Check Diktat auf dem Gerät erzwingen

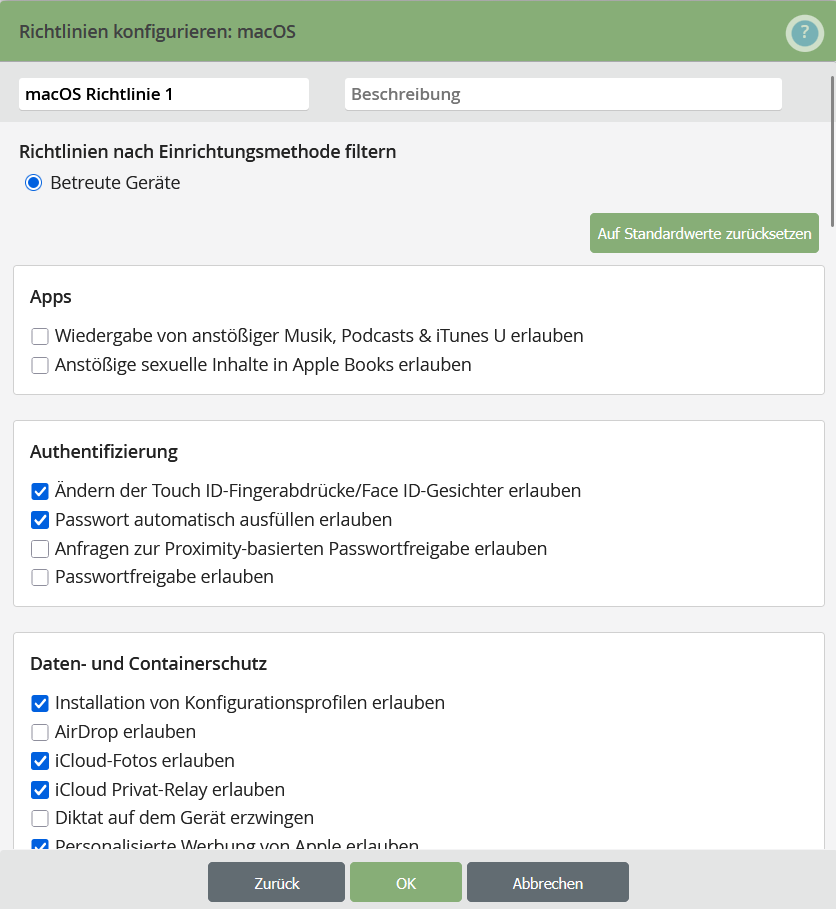point(40,818)
